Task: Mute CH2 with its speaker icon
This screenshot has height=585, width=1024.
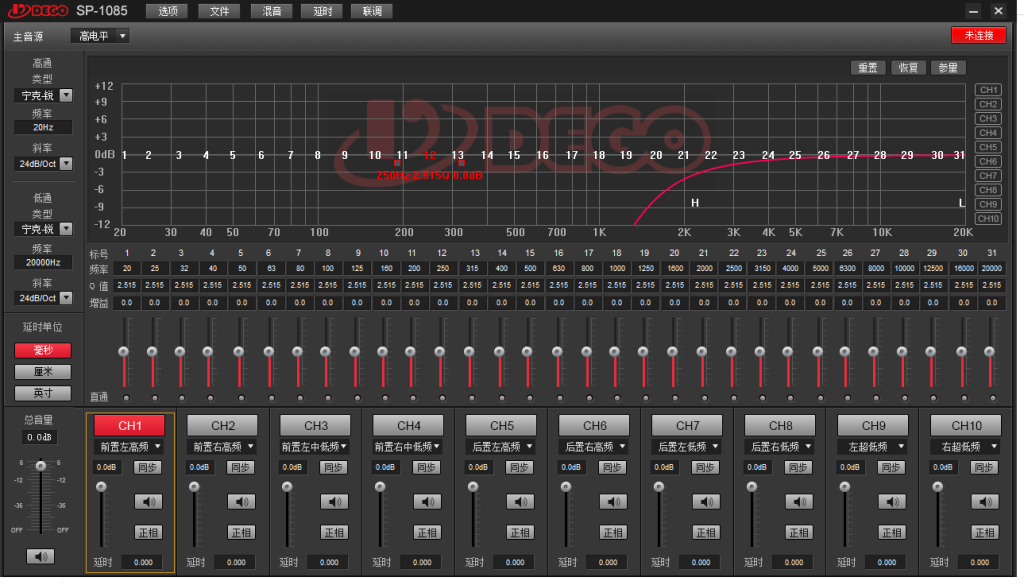Action: (242, 501)
